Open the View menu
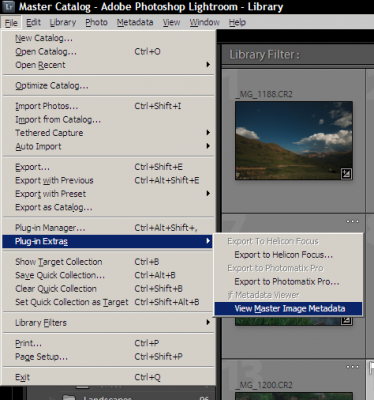Image resolution: width=374 pixels, height=400 pixels. pyautogui.click(x=171, y=22)
